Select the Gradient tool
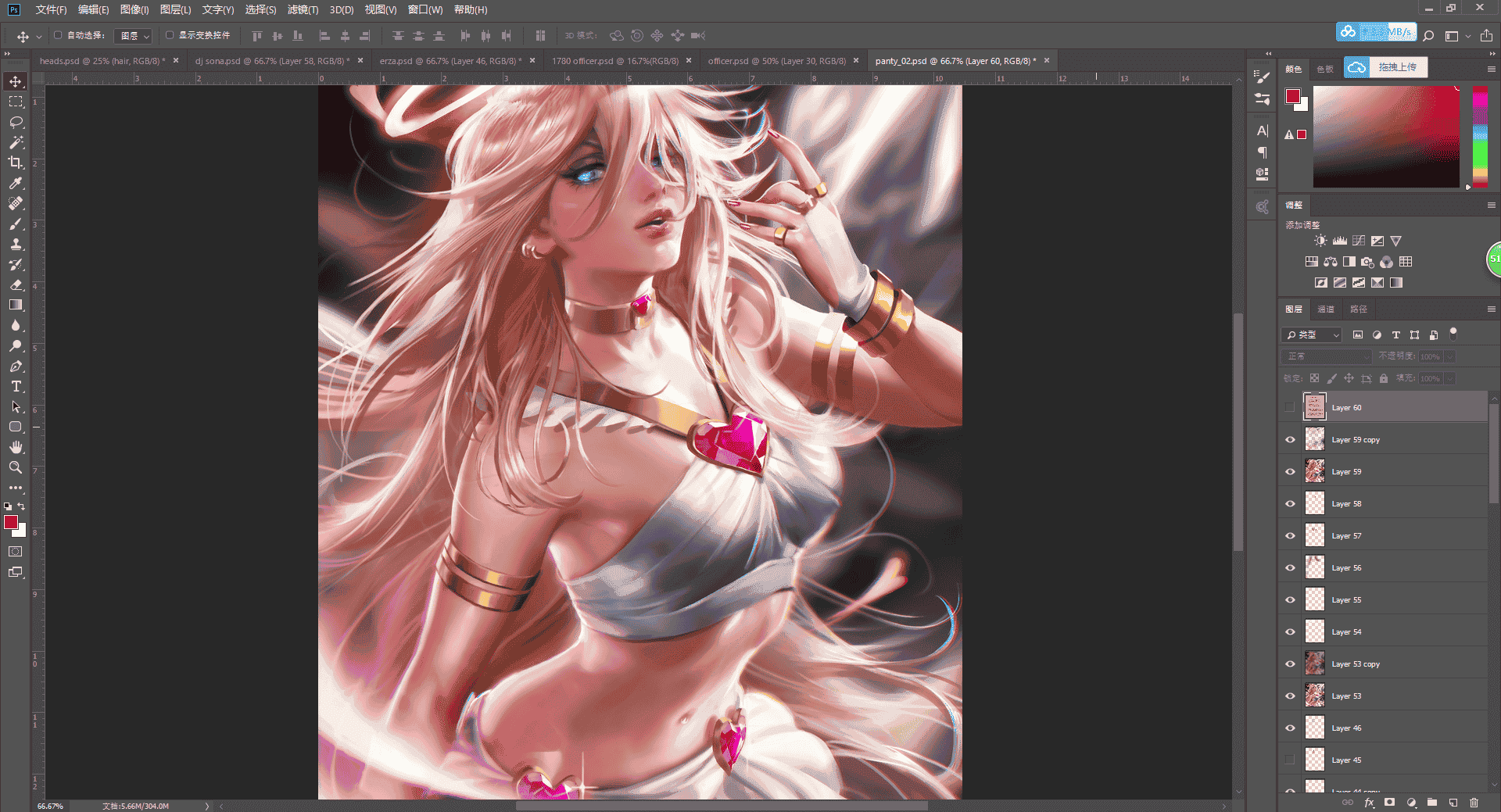The width and height of the screenshot is (1501, 812). pyautogui.click(x=16, y=305)
